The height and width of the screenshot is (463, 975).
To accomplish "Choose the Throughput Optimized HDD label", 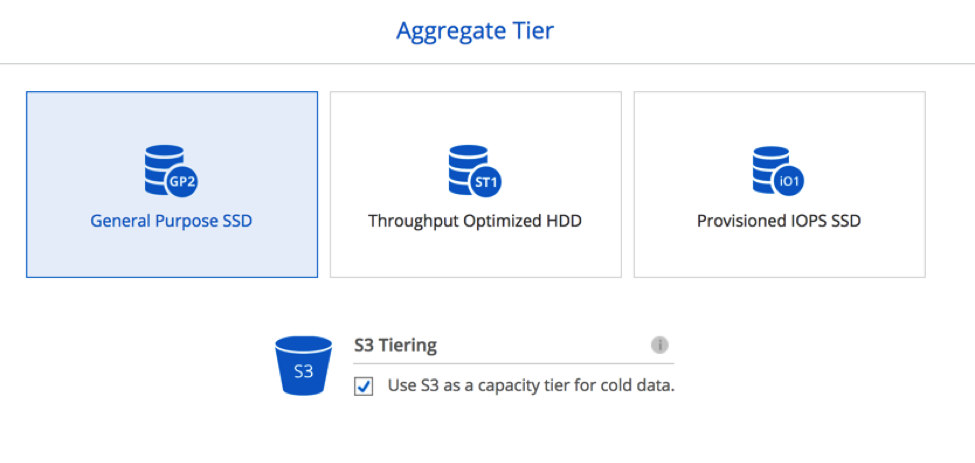I will coord(475,221).
